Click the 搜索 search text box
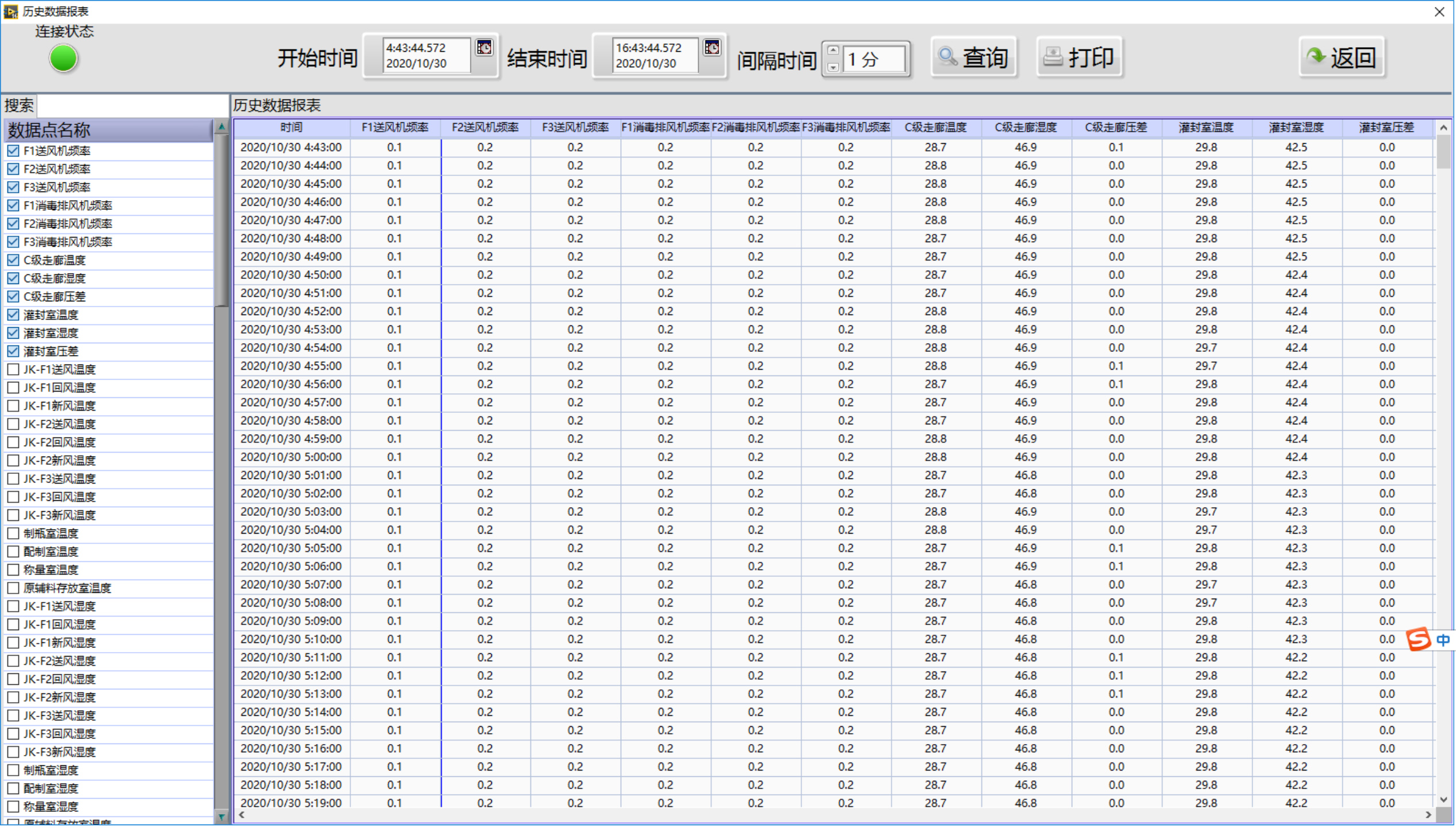 pyautogui.click(x=132, y=105)
